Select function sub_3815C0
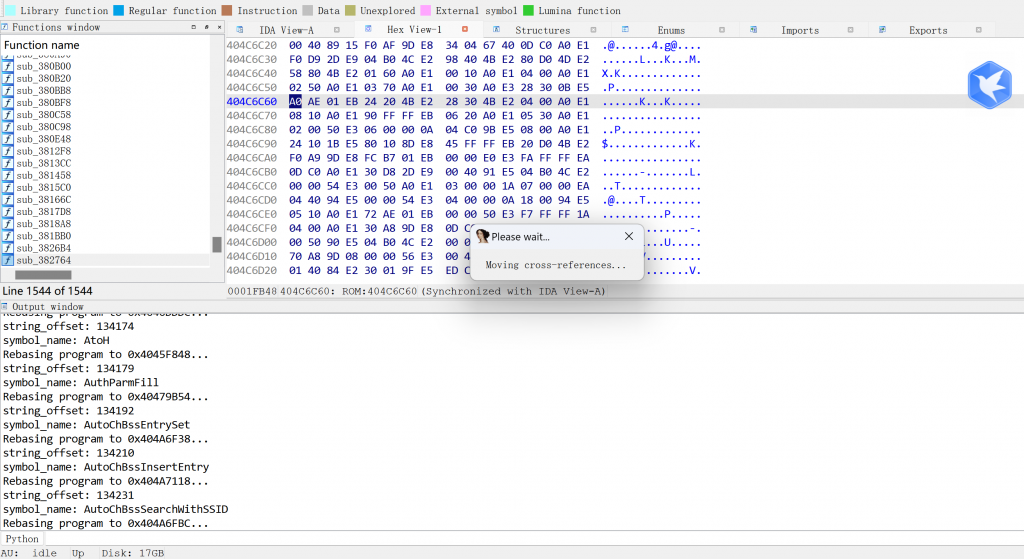The width and height of the screenshot is (1024, 559). (x=43, y=187)
